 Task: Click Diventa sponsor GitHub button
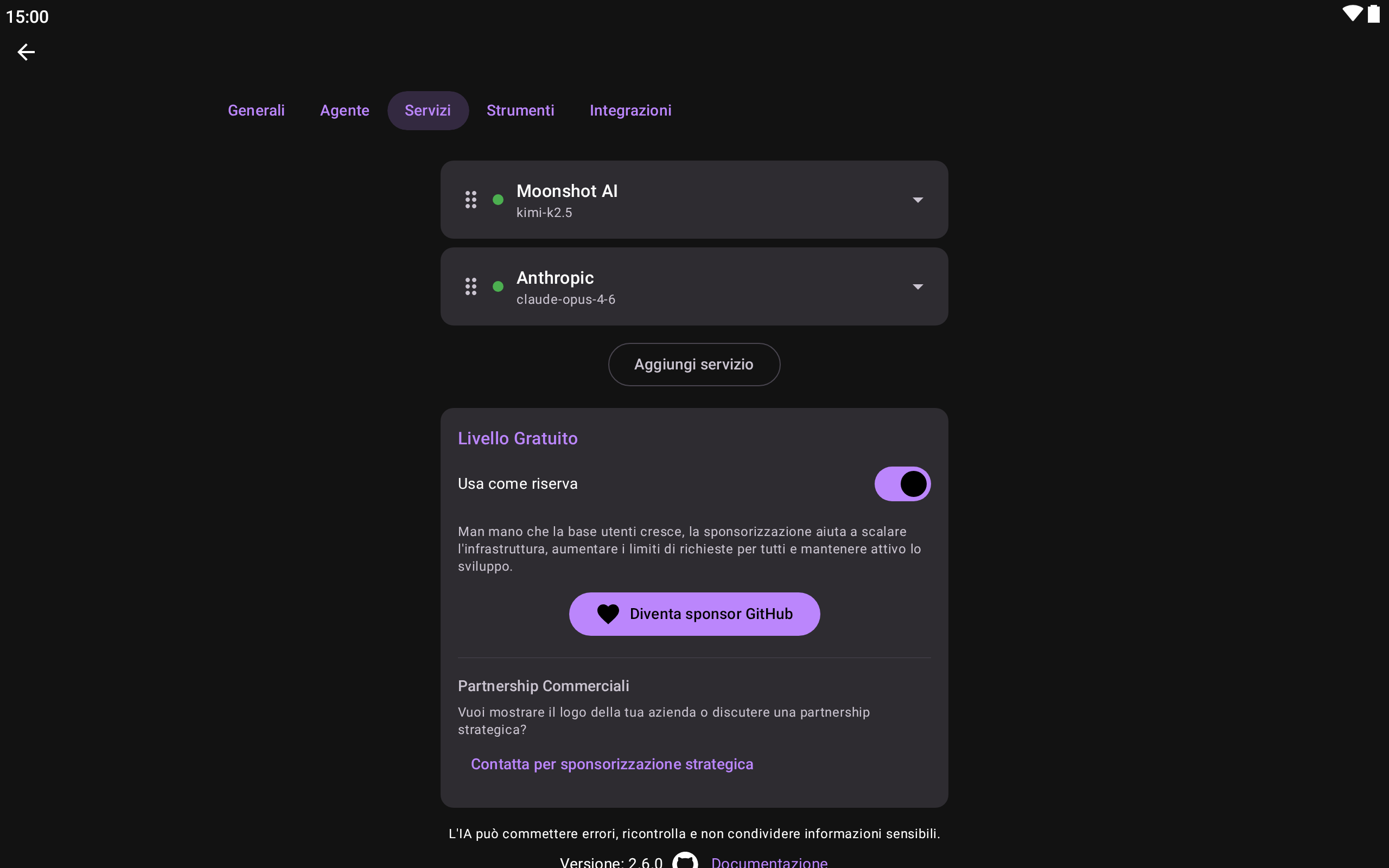[694, 614]
